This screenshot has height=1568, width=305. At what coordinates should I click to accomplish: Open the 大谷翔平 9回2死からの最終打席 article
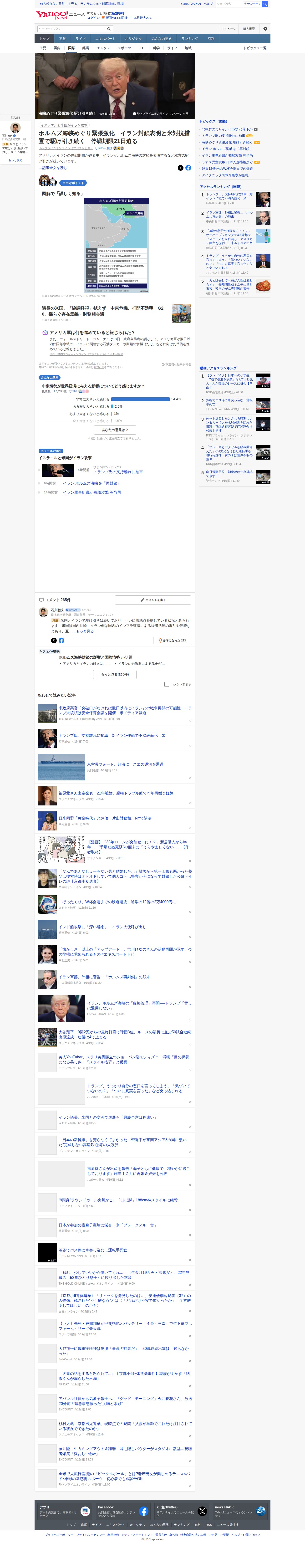[x=125, y=1034]
